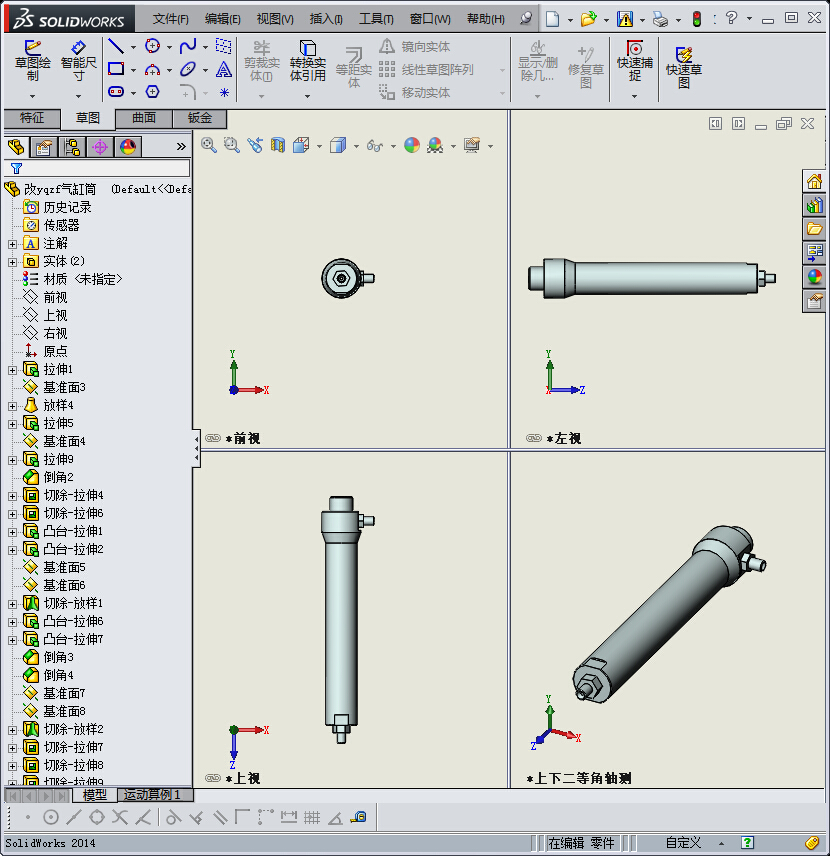Open File Explorer in task pane
This screenshot has height=856, width=830.
tap(814, 229)
